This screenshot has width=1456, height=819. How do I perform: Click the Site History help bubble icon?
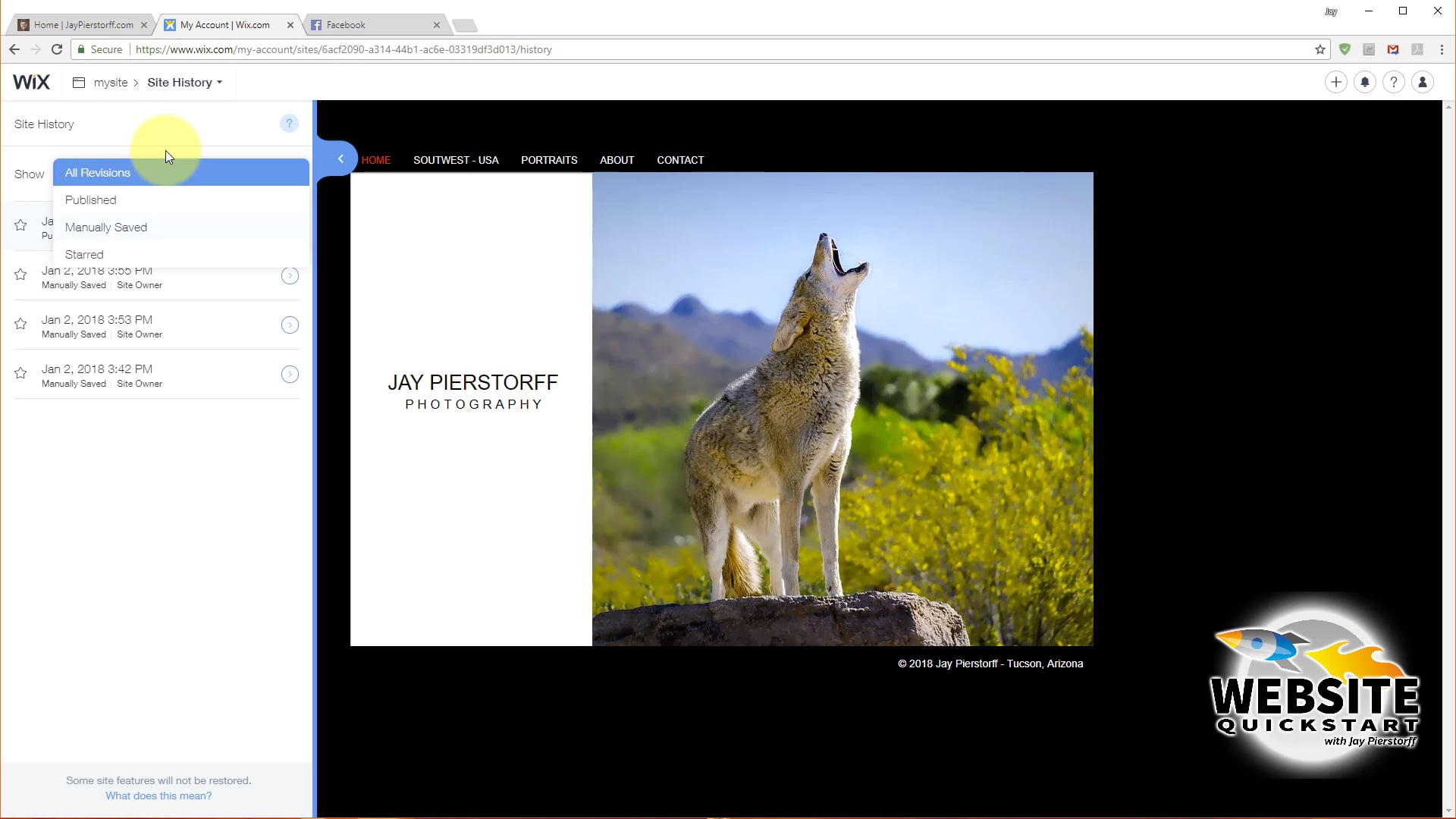289,123
